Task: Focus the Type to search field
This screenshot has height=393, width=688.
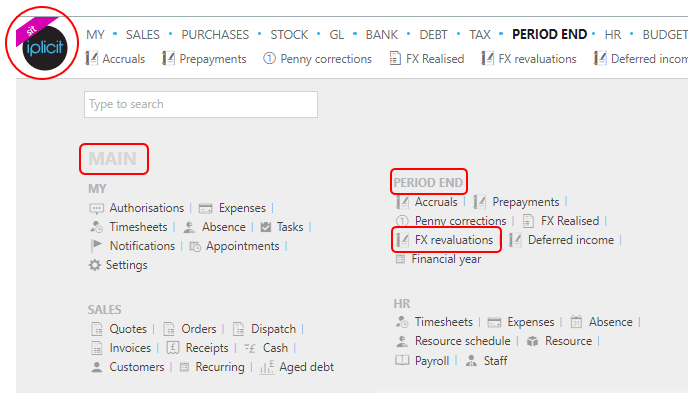Action: tap(201, 104)
